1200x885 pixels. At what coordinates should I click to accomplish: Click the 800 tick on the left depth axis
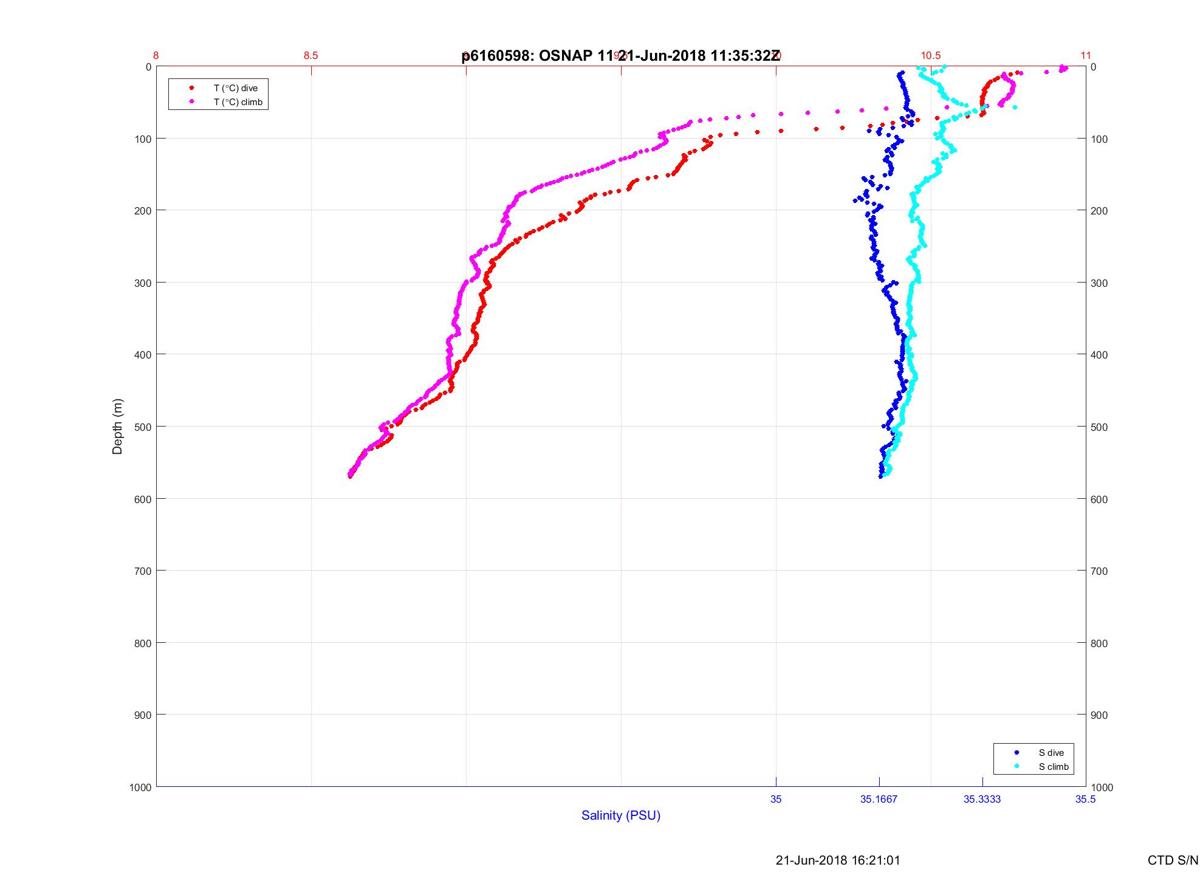(142, 643)
